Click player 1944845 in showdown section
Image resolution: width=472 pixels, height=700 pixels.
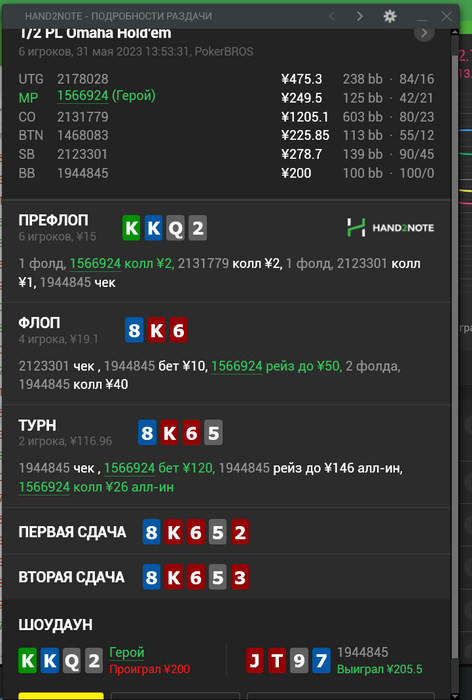(363, 652)
